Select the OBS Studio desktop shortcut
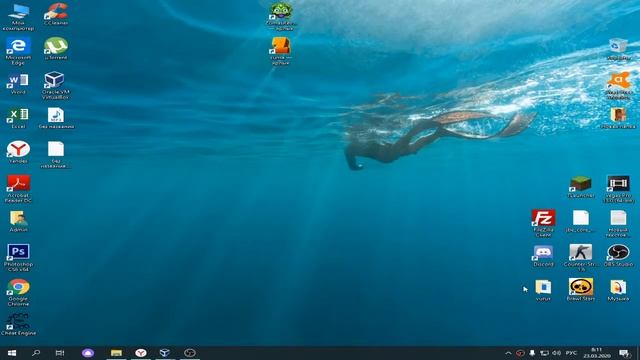 point(618,256)
